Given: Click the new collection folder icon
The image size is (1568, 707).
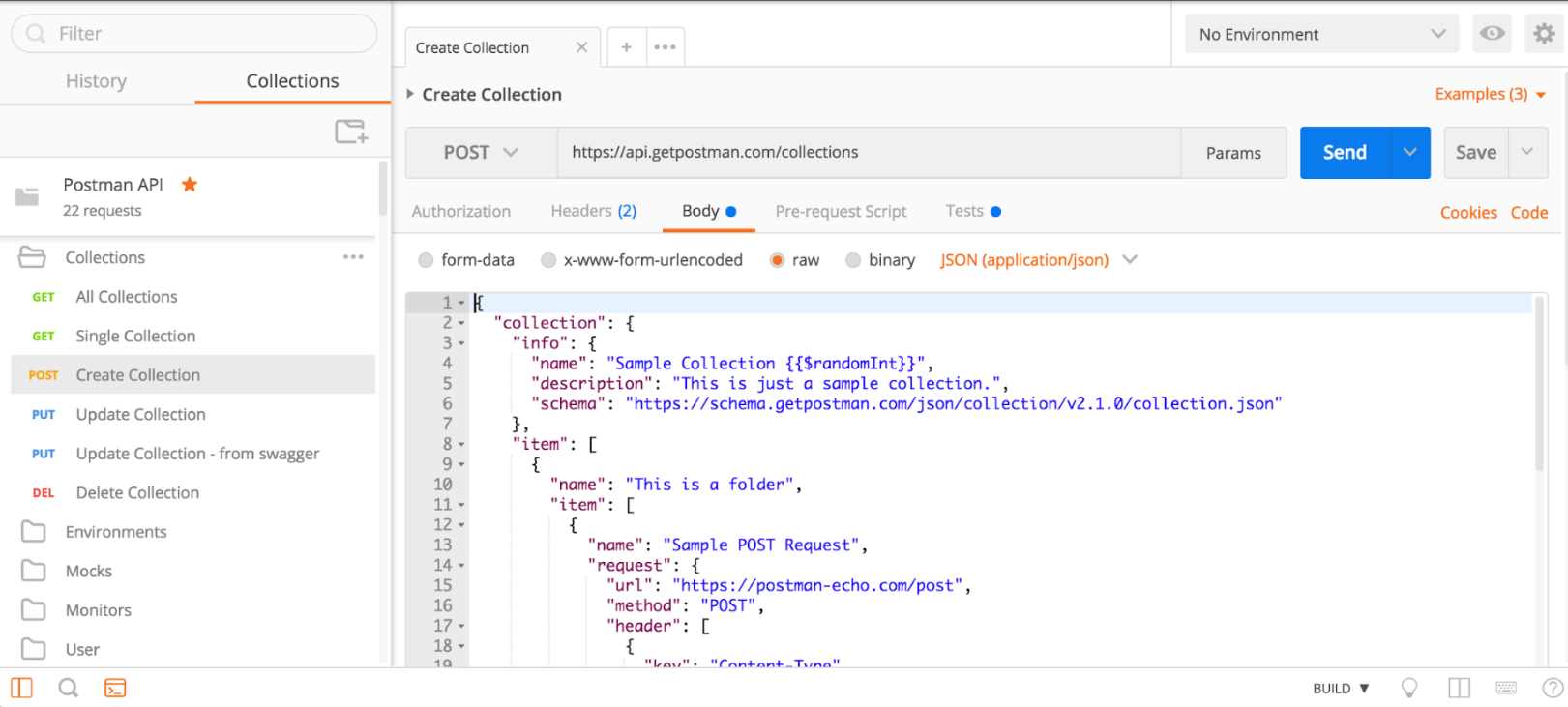Looking at the screenshot, I should tap(351, 132).
